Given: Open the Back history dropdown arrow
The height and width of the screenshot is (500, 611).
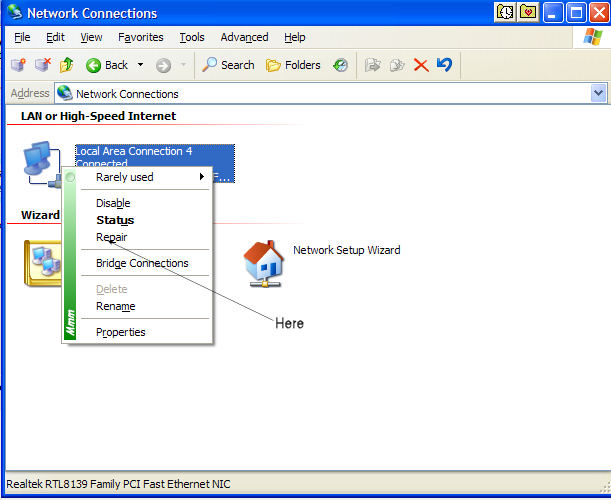Looking at the screenshot, I should coord(140,65).
